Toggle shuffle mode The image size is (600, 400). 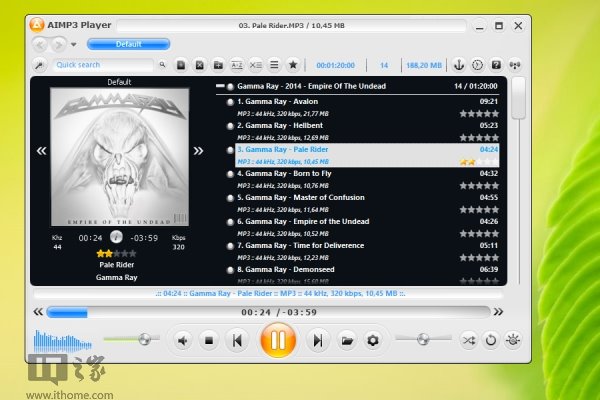pyautogui.click(x=468, y=341)
